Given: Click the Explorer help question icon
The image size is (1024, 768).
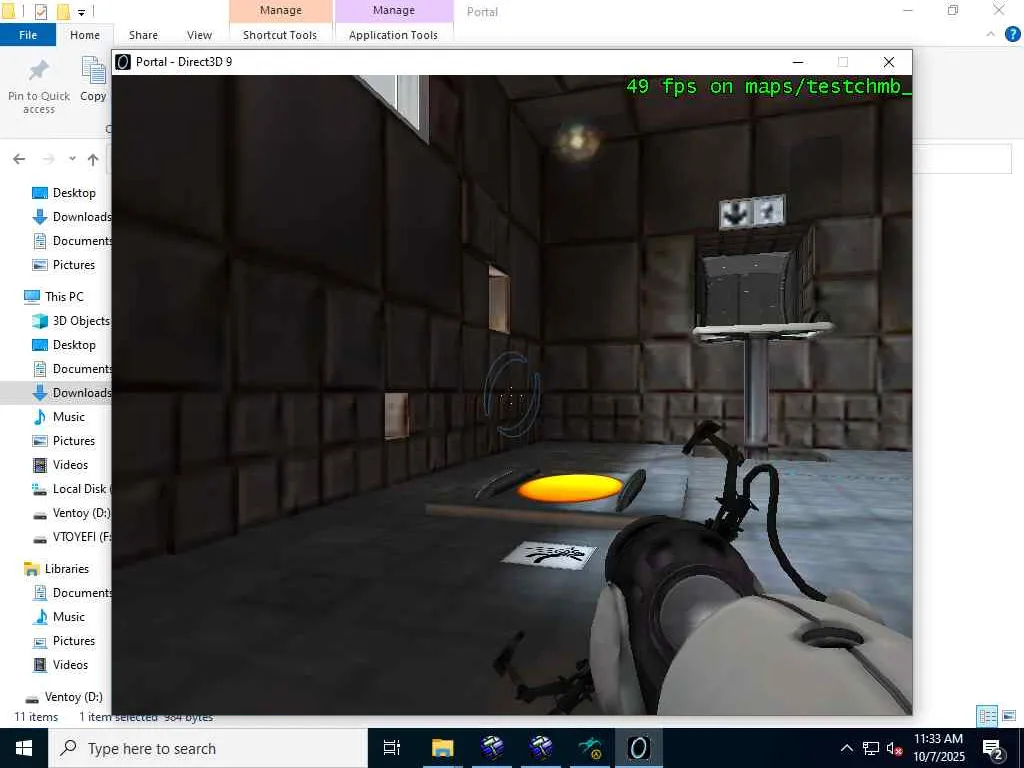Looking at the screenshot, I should (x=1012, y=35).
